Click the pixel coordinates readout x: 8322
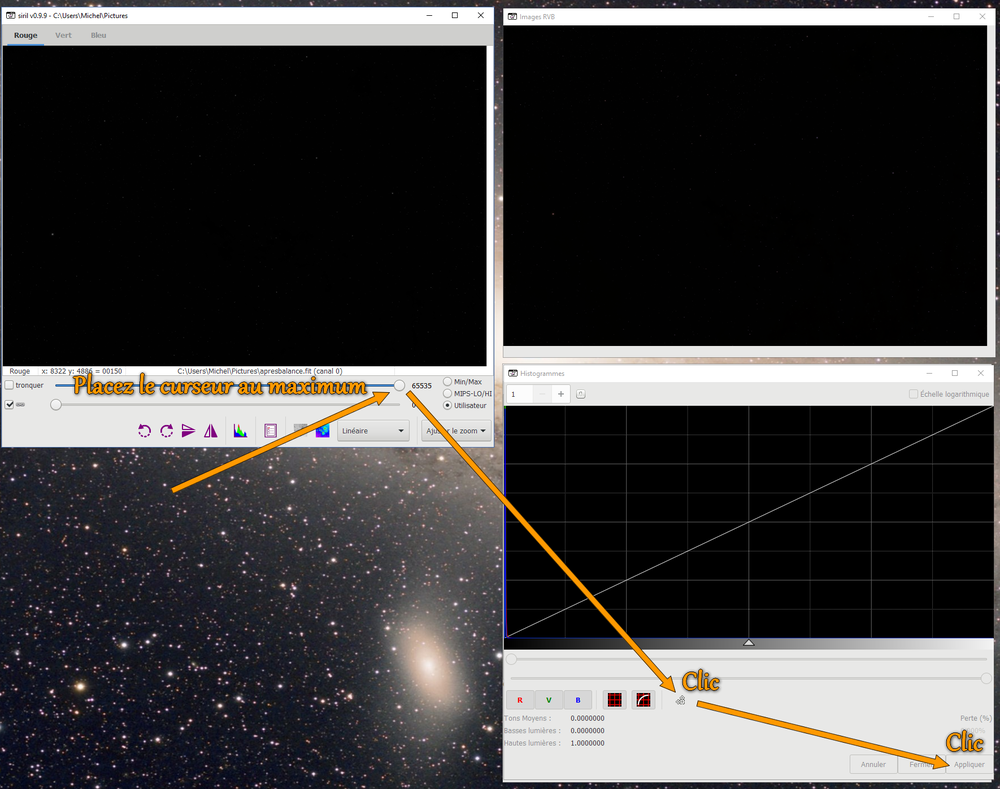This screenshot has height=789, width=1000. pyautogui.click(x=82, y=371)
